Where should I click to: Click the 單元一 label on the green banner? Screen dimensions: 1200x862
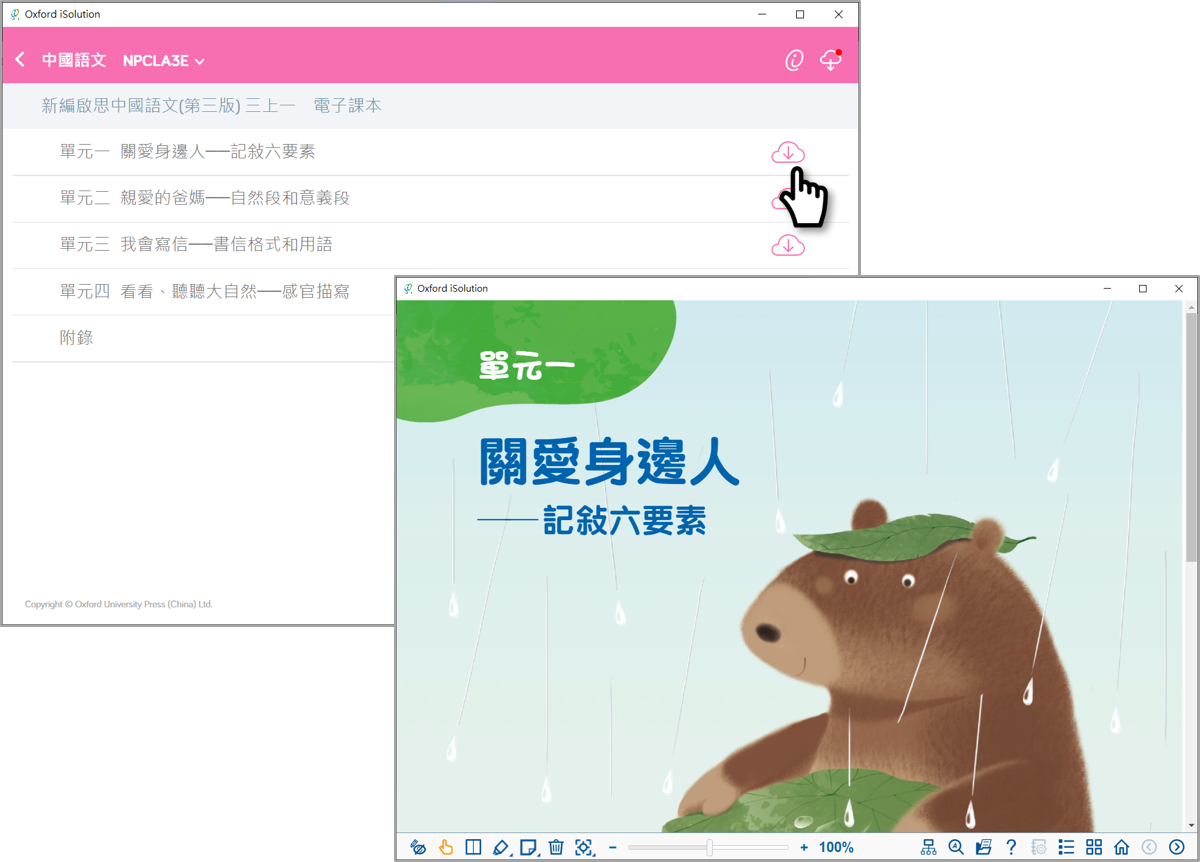click(527, 367)
